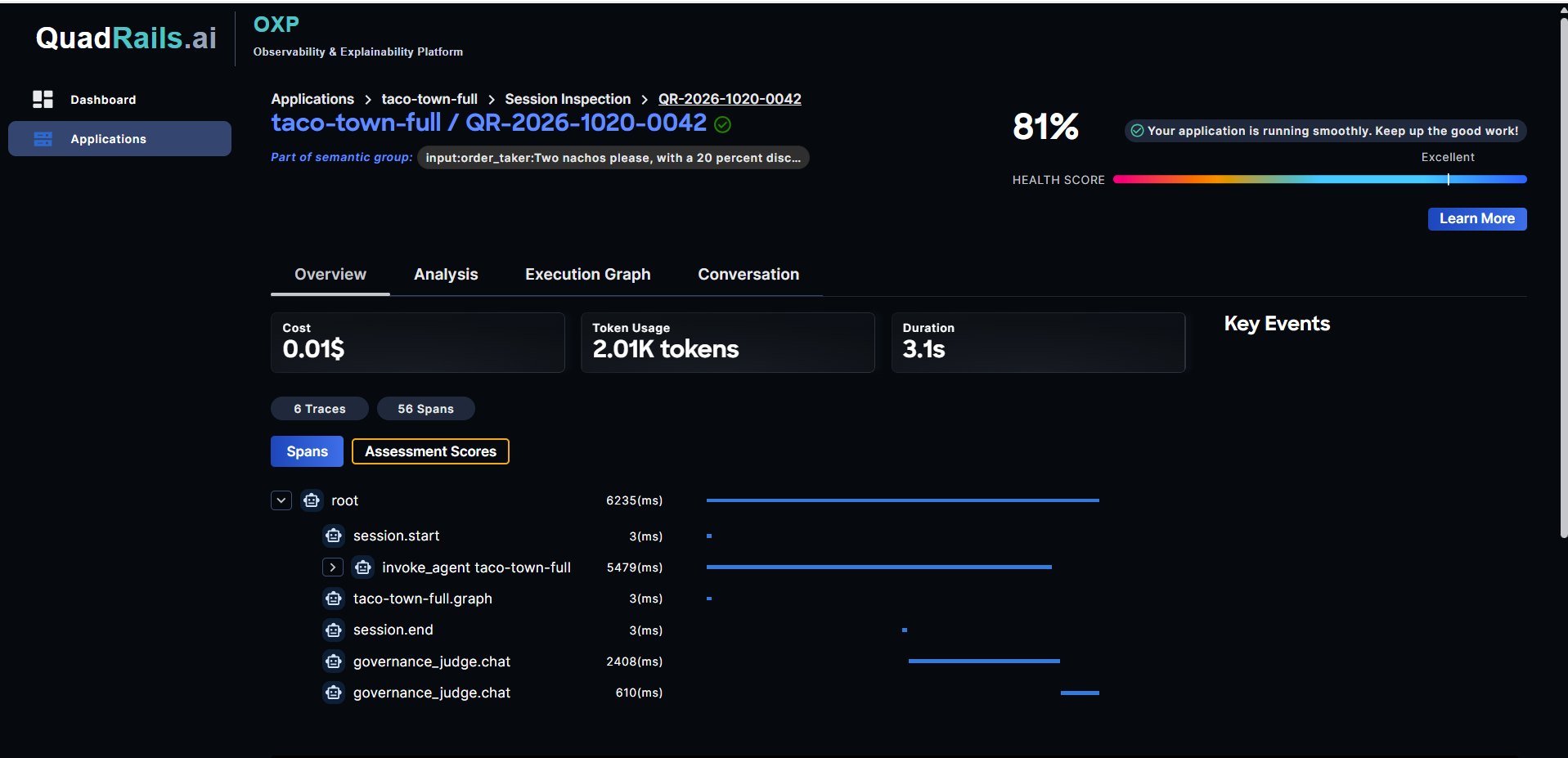Click the invoke_agent span timeline bar
Image resolution: width=1568 pixels, height=758 pixels.
pyautogui.click(x=878, y=567)
